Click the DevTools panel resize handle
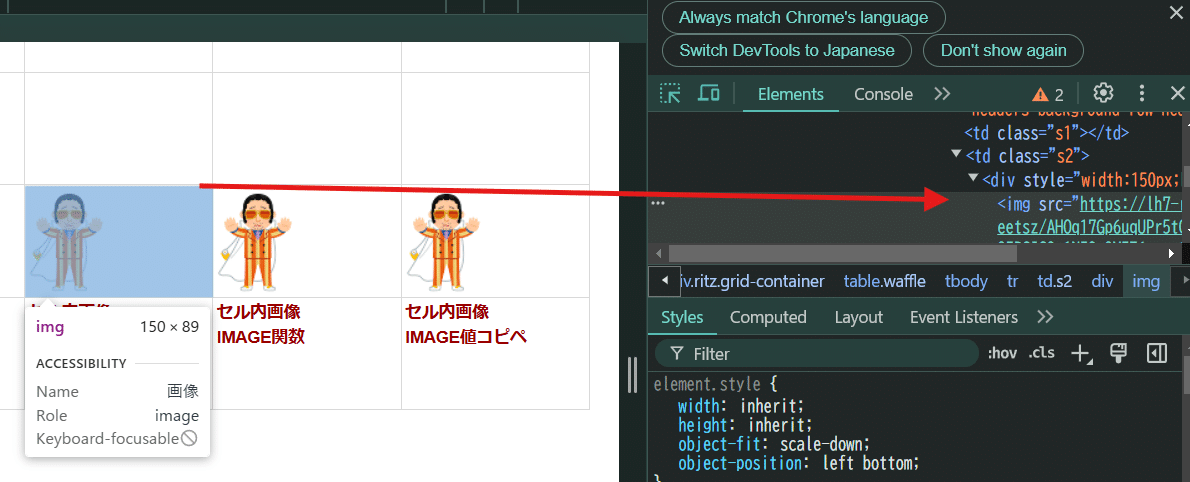Image resolution: width=1190 pixels, height=482 pixels. [x=632, y=375]
